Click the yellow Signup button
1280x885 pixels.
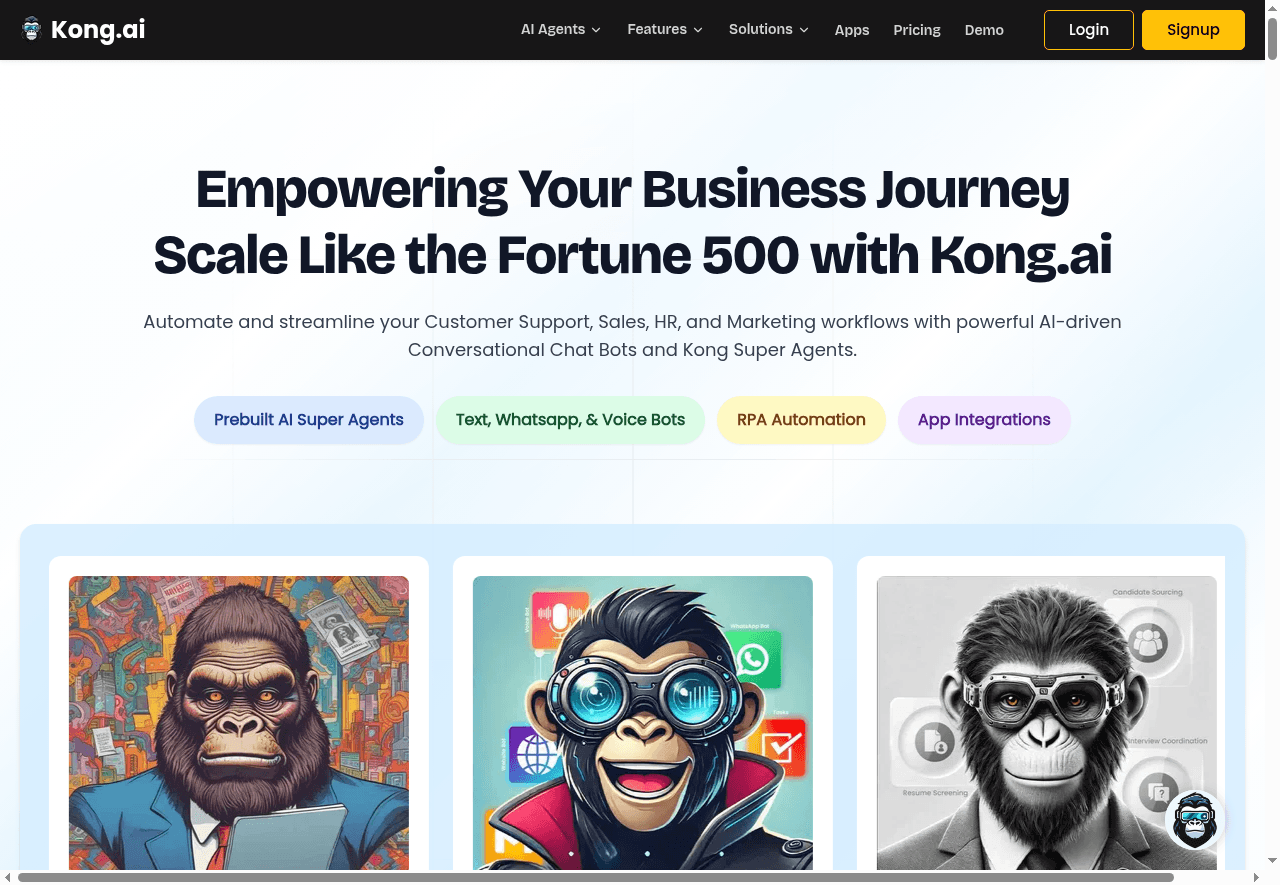pyautogui.click(x=1193, y=30)
